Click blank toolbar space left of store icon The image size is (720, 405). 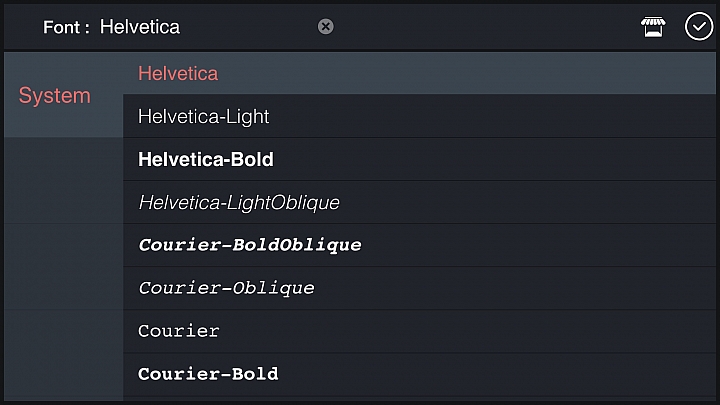pos(487,27)
